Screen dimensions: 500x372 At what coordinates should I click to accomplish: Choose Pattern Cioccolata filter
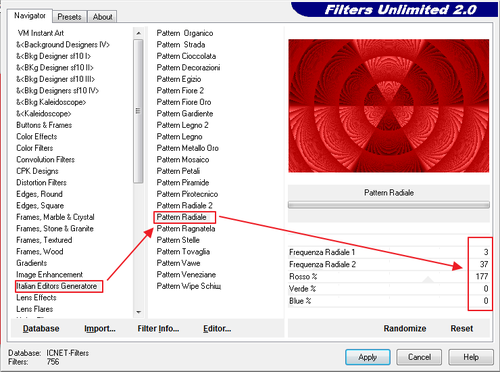186,56
